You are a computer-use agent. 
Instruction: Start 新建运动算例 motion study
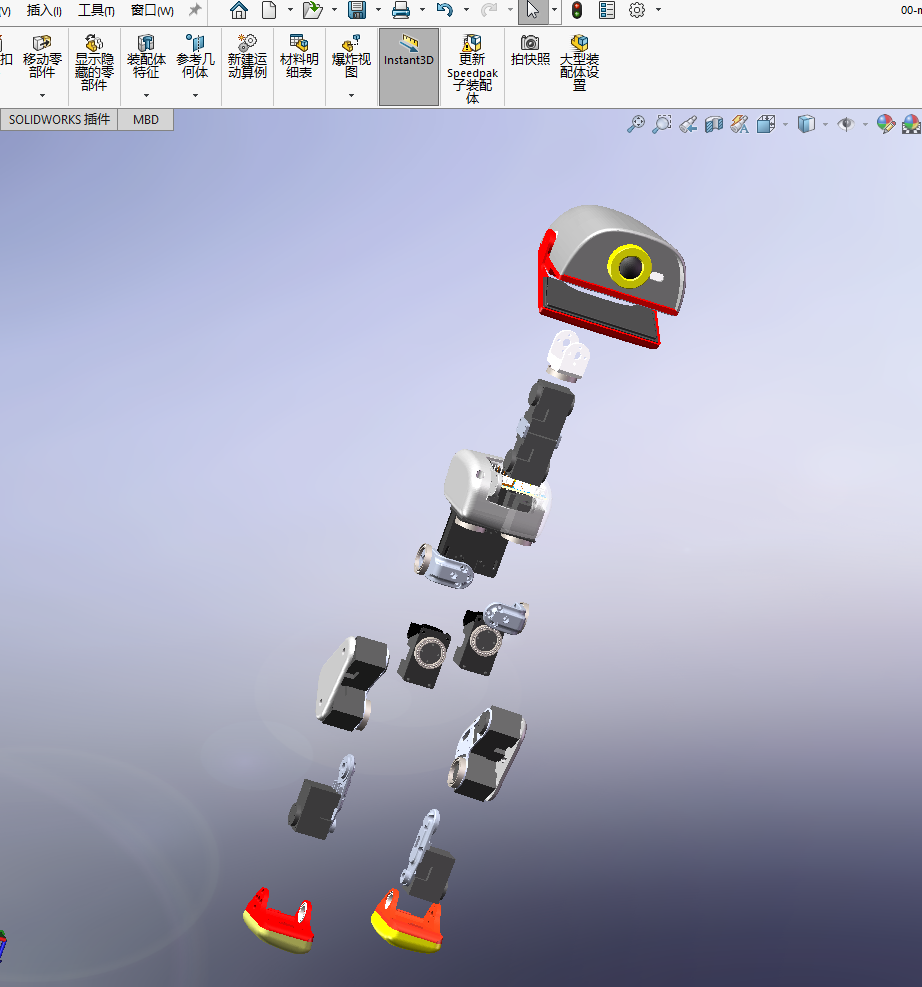coord(247,57)
